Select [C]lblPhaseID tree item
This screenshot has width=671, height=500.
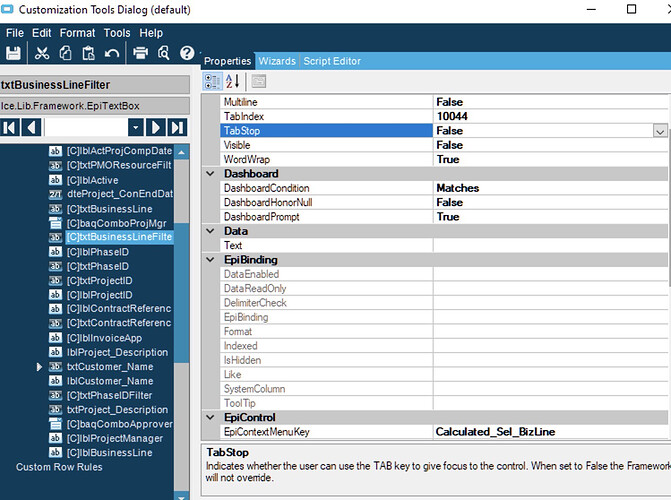pyautogui.click(x=98, y=252)
